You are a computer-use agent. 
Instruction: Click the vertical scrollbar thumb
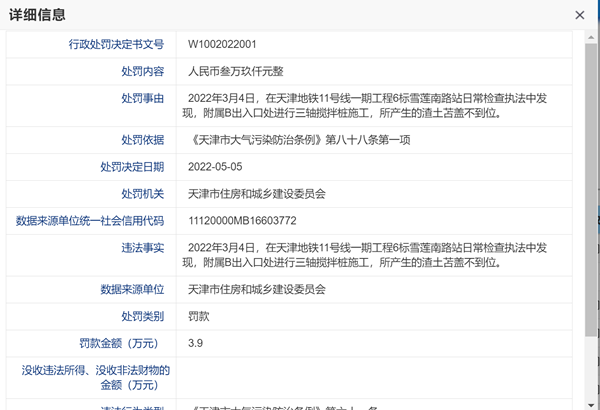click(591, 190)
